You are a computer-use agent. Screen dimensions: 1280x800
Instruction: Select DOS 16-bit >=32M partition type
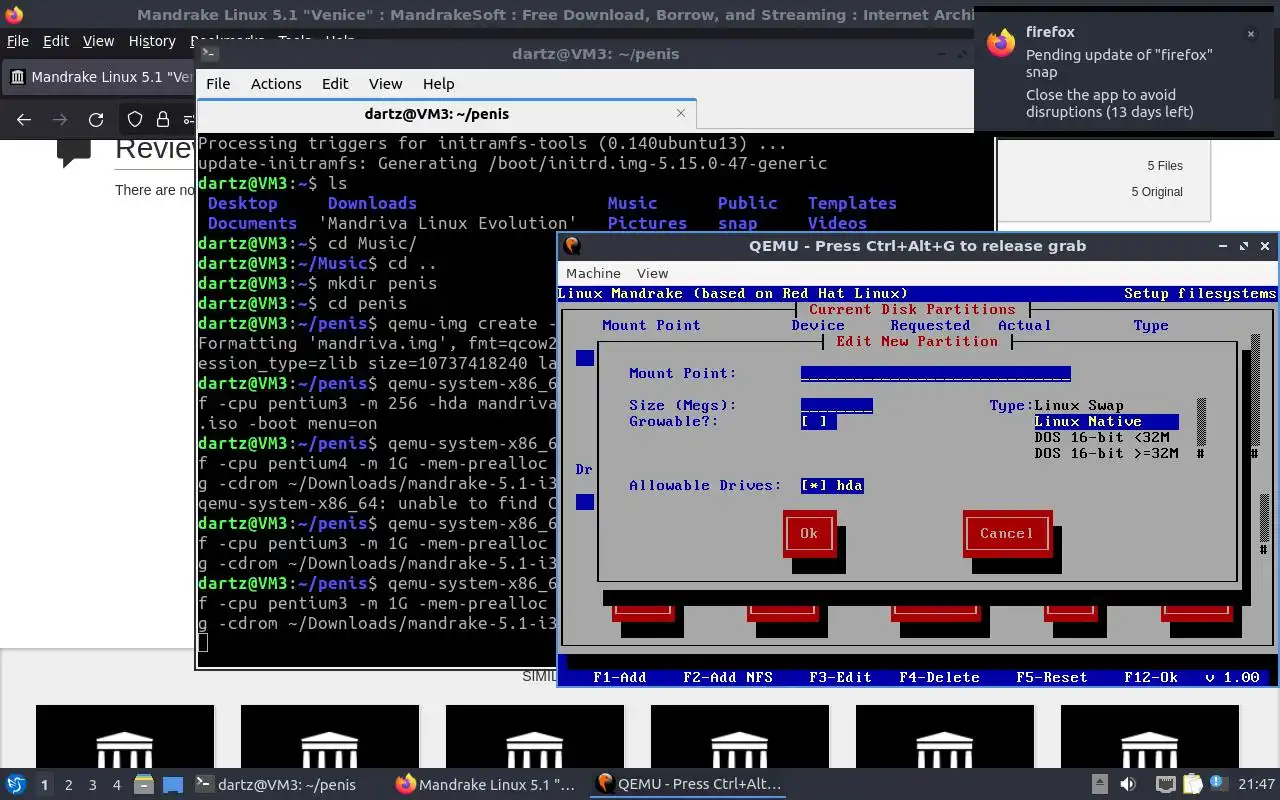click(x=1106, y=453)
